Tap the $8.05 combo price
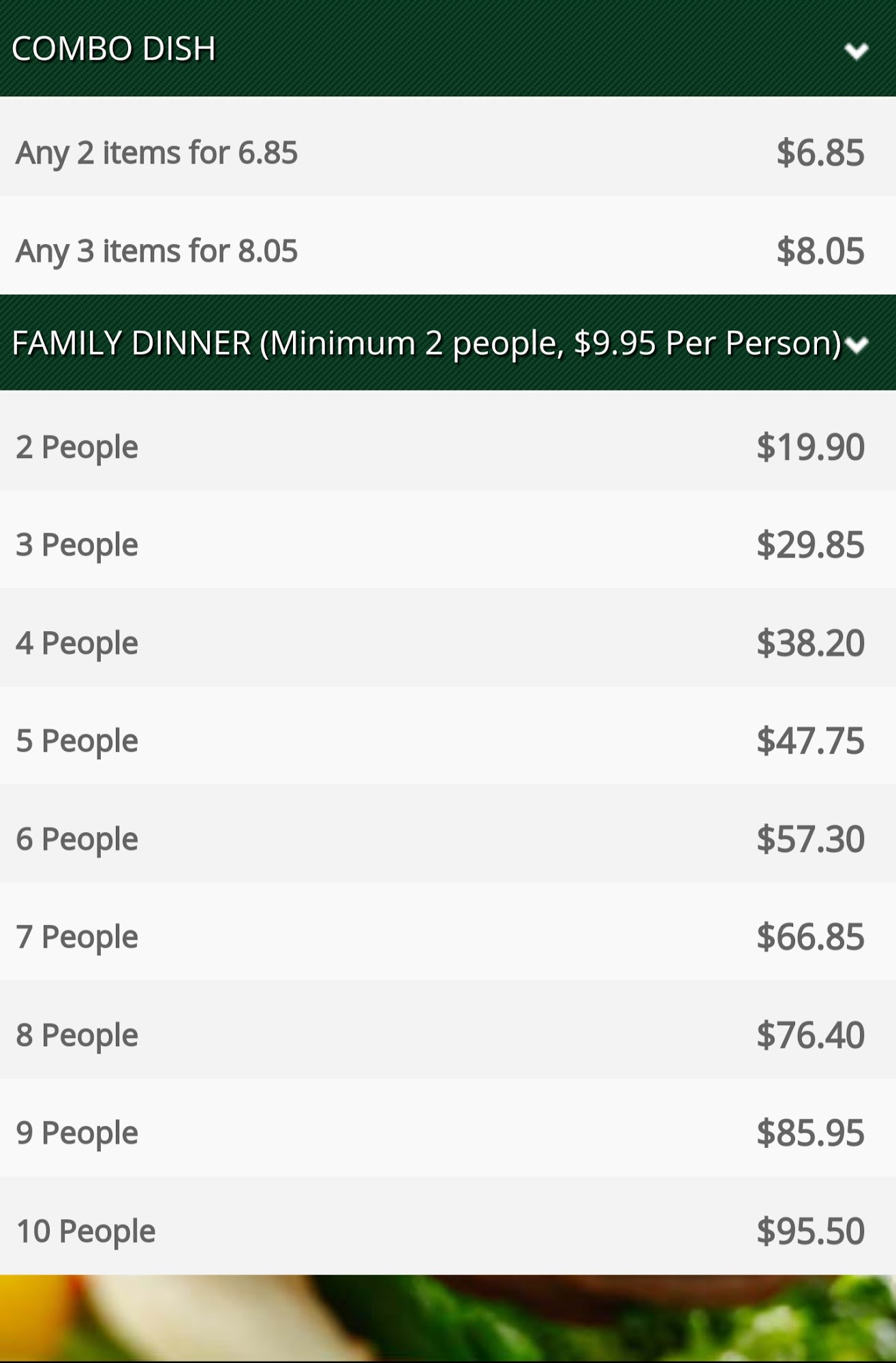The image size is (896, 1363). click(820, 250)
